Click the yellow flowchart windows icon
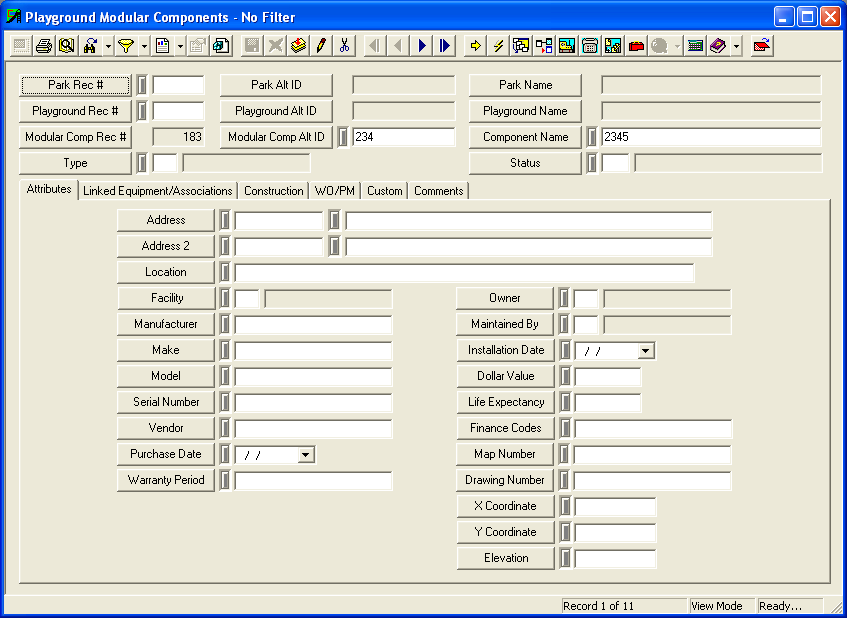Viewport: 847px width, 618px height. coord(521,46)
